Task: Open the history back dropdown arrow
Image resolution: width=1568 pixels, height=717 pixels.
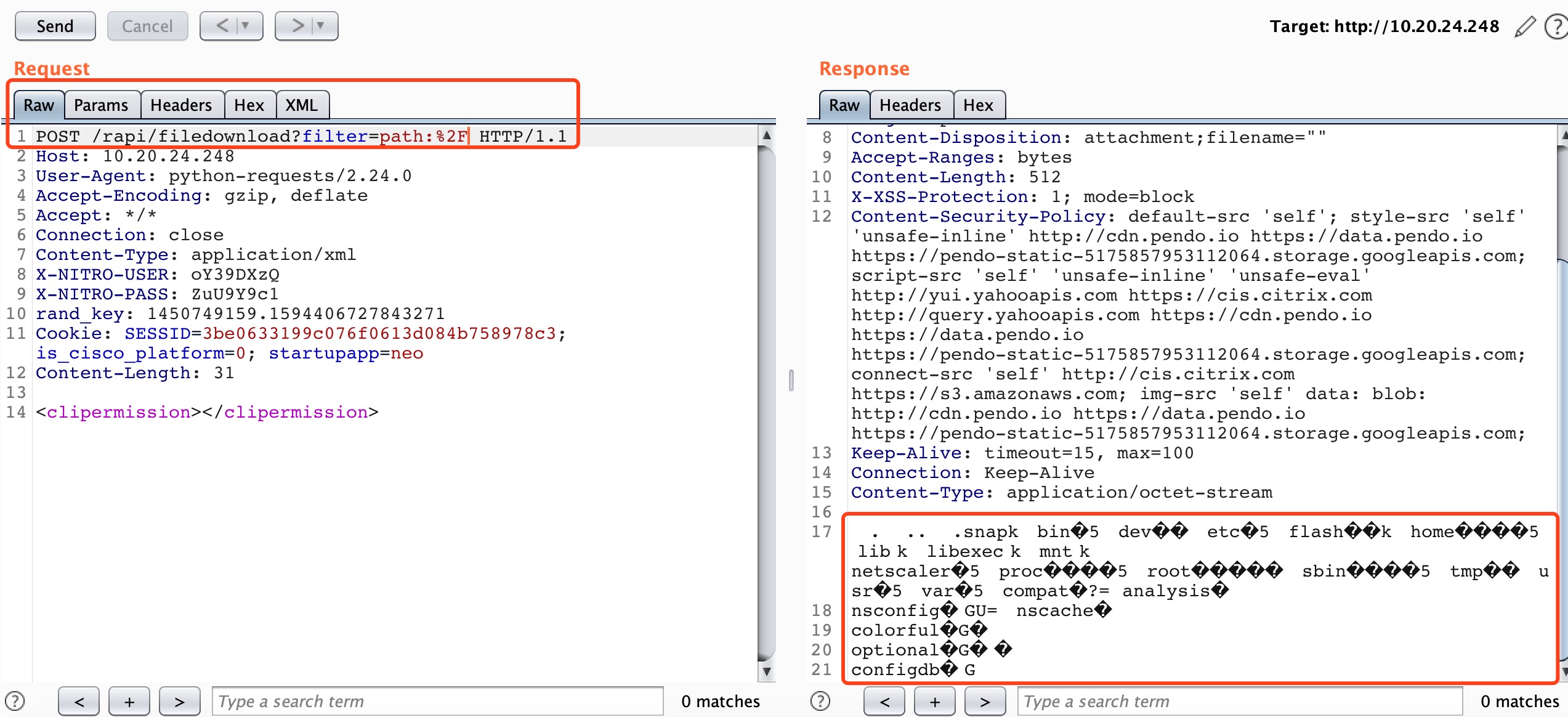Action: [246, 26]
